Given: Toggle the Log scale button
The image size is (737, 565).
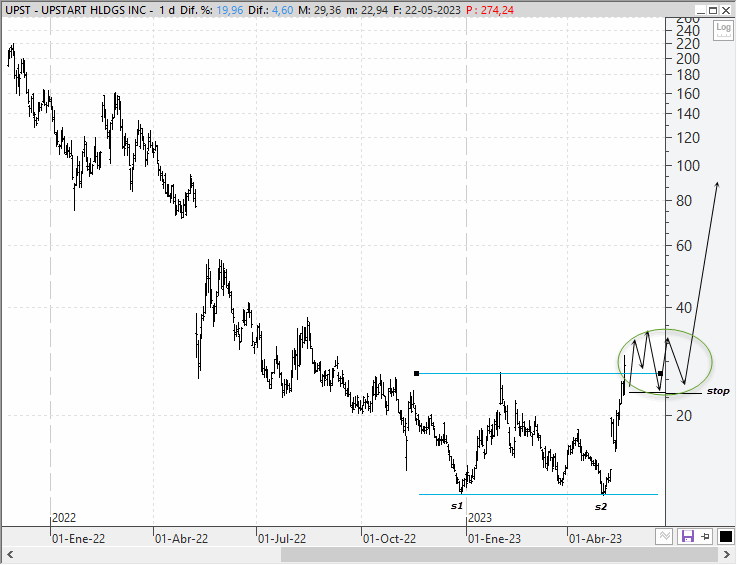Looking at the screenshot, I should 723,30.
